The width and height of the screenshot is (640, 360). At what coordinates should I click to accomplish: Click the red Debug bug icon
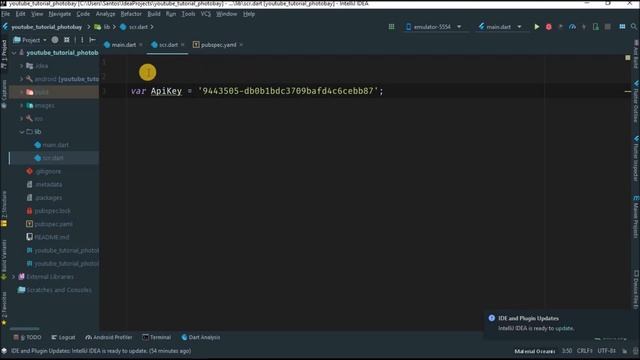[x=549, y=27]
